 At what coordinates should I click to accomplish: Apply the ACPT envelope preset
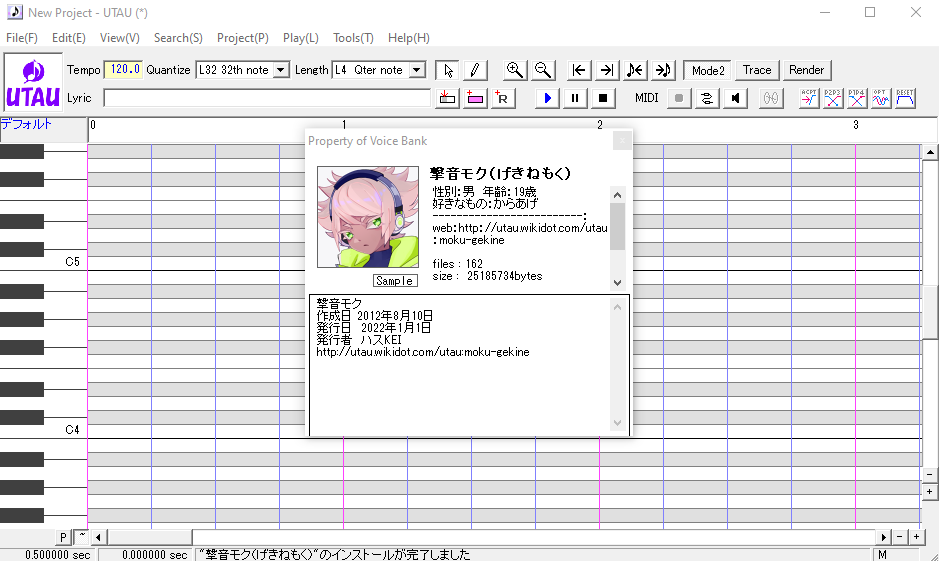tap(809, 98)
